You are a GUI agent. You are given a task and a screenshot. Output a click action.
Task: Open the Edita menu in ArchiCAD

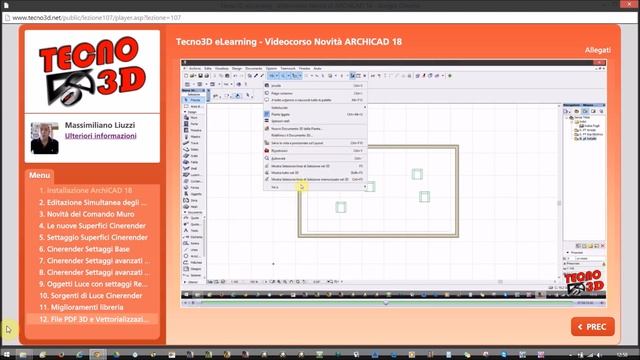pos(208,68)
